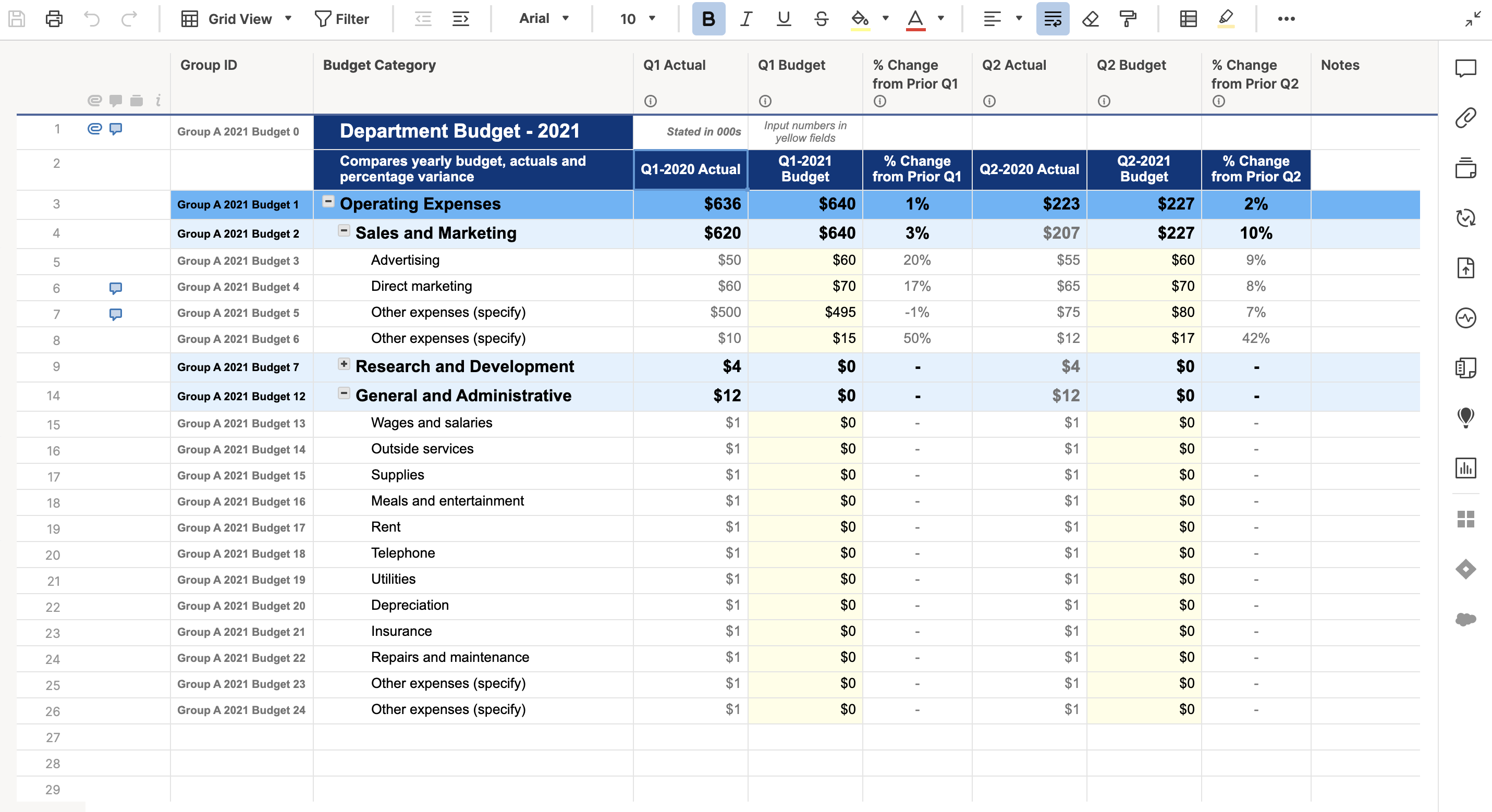The image size is (1492, 812).
Task: Open the conversations panel icon
Action: (x=1465, y=68)
